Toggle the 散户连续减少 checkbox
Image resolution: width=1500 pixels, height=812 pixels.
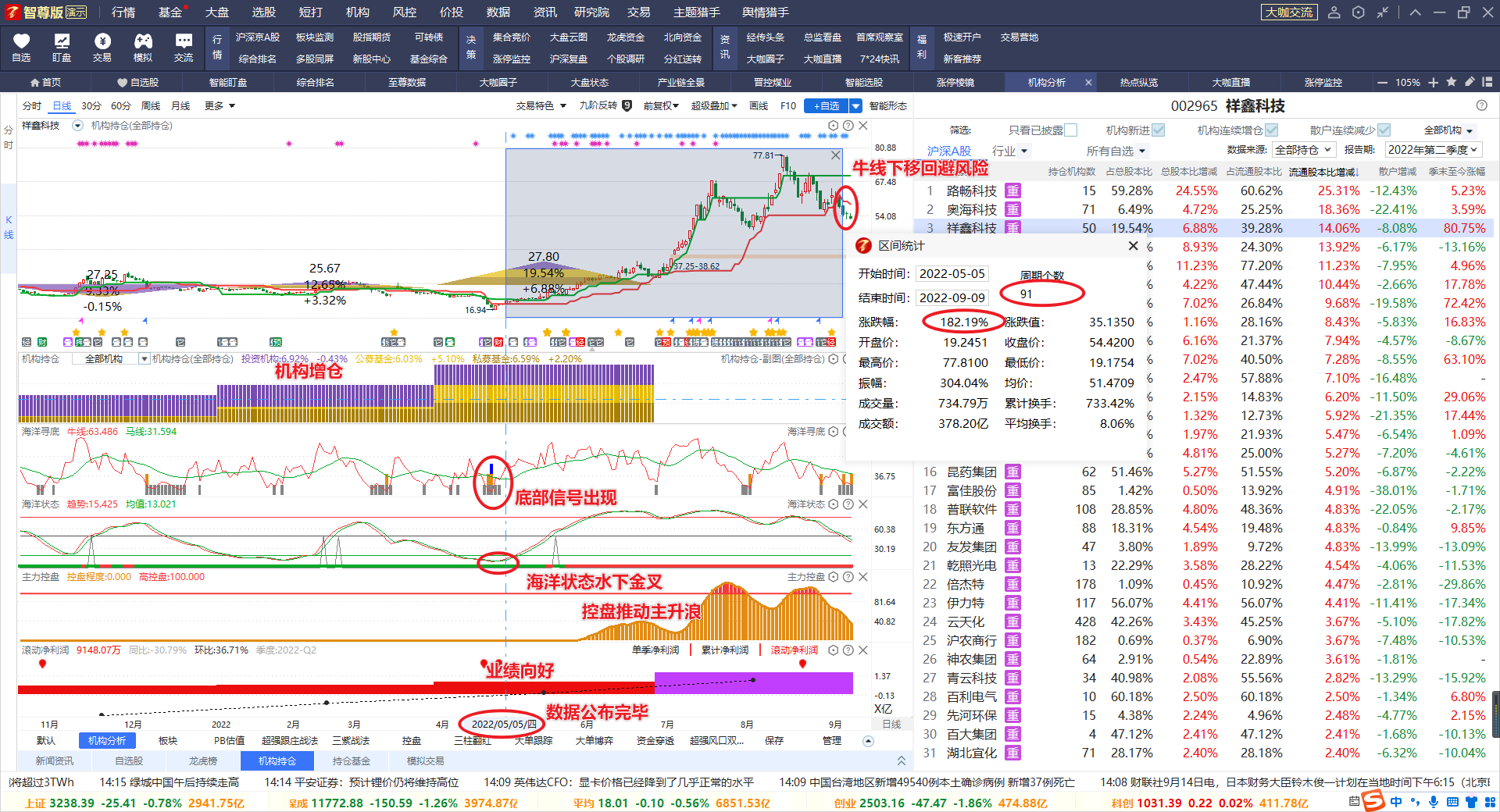click(x=1384, y=130)
